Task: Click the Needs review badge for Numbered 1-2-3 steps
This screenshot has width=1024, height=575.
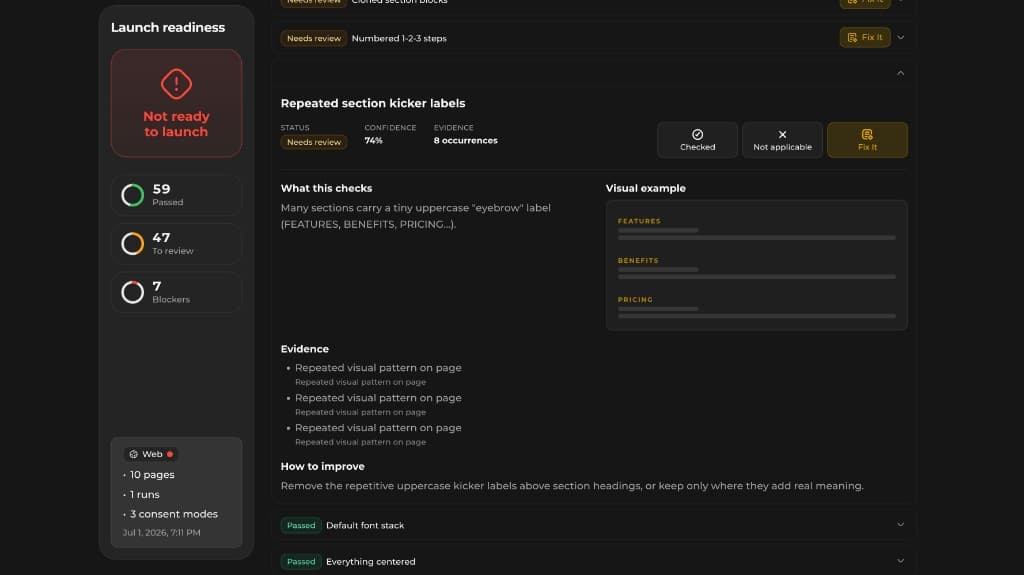Action: [x=313, y=38]
